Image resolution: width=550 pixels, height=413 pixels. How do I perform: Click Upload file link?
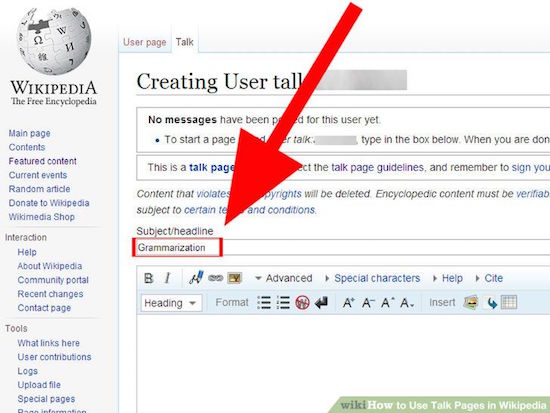pos(39,385)
